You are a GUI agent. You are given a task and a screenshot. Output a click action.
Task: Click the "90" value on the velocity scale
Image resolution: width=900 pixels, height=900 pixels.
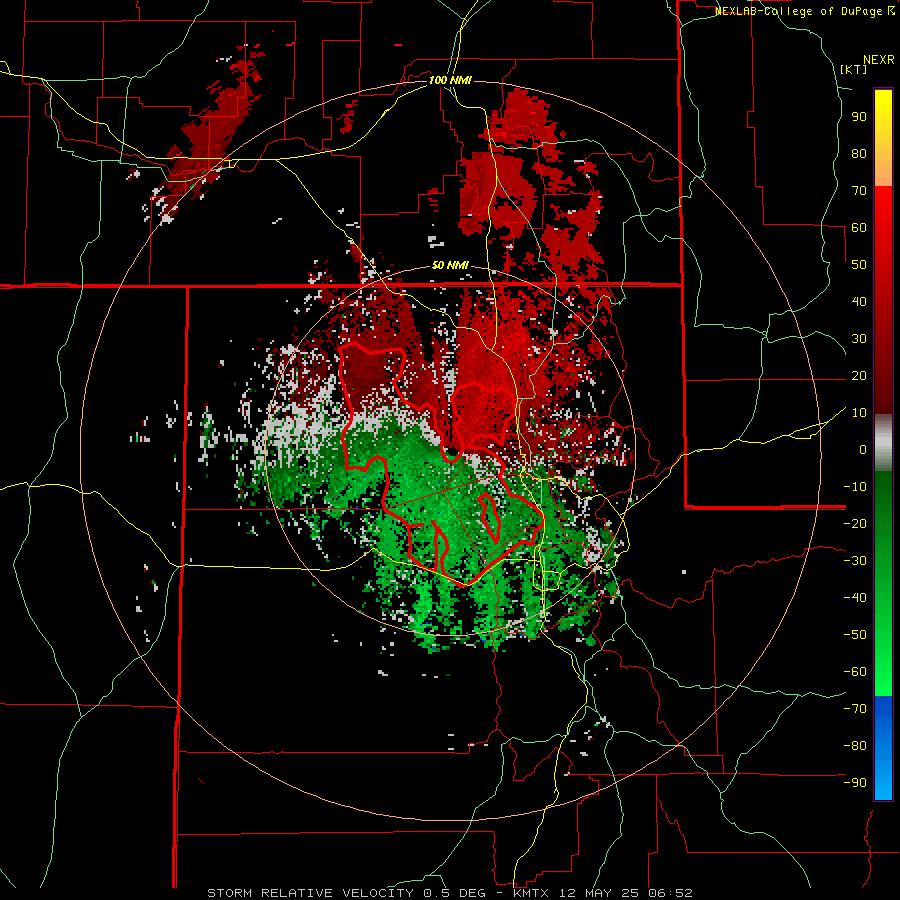(859, 117)
